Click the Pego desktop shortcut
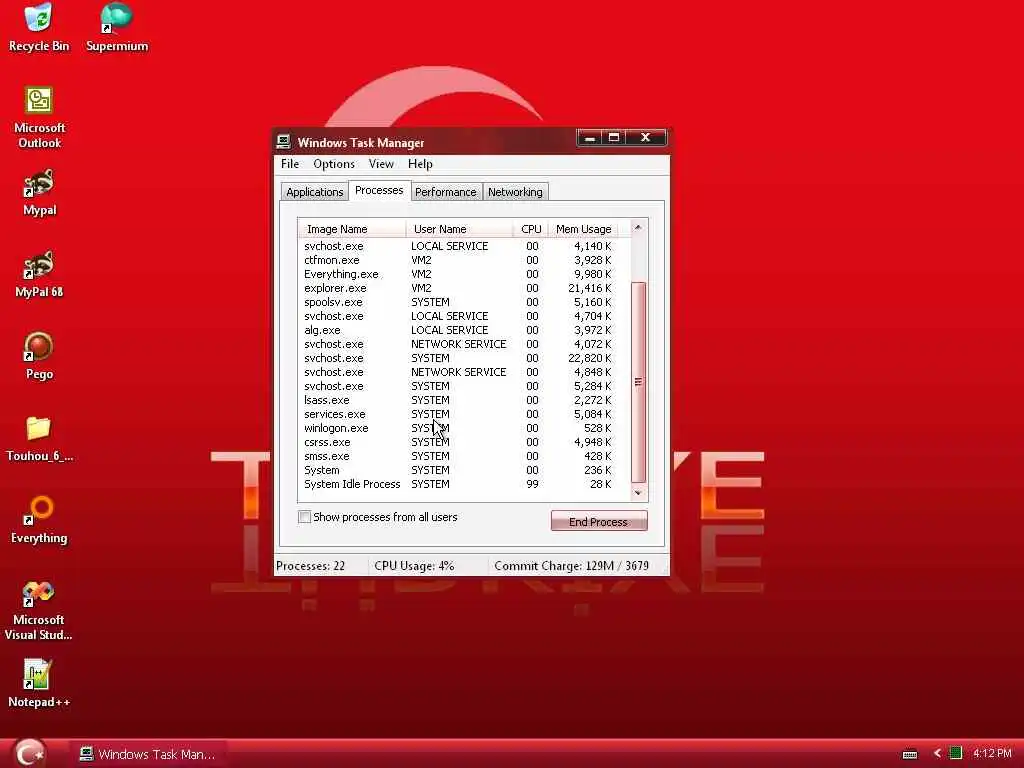This screenshot has height=768, width=1024. [39, 357]
